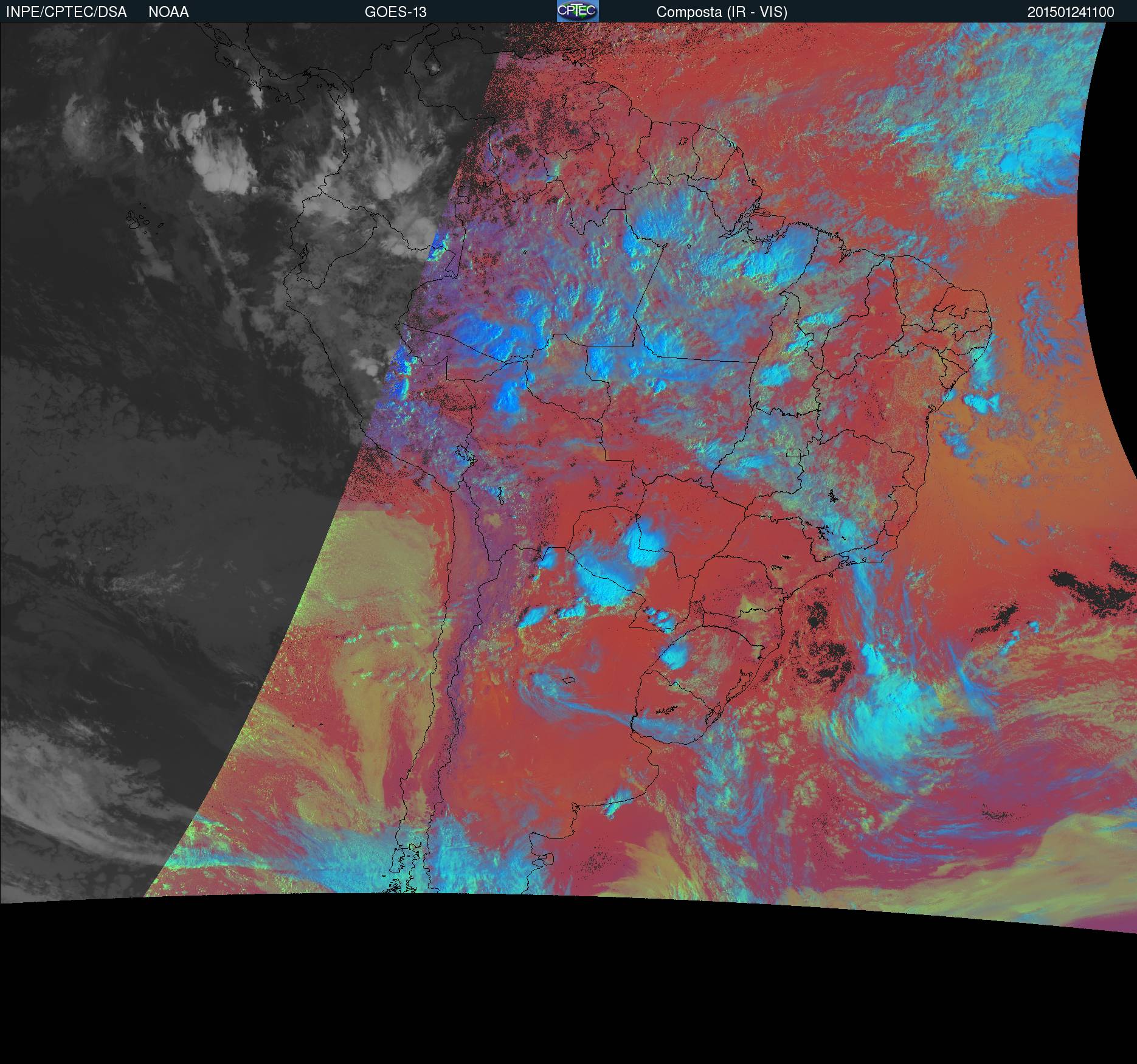Click the INPE/CPTEC/DSA header text
This screenshot has height=1064, width=1137.
click(x=66, y=12)
